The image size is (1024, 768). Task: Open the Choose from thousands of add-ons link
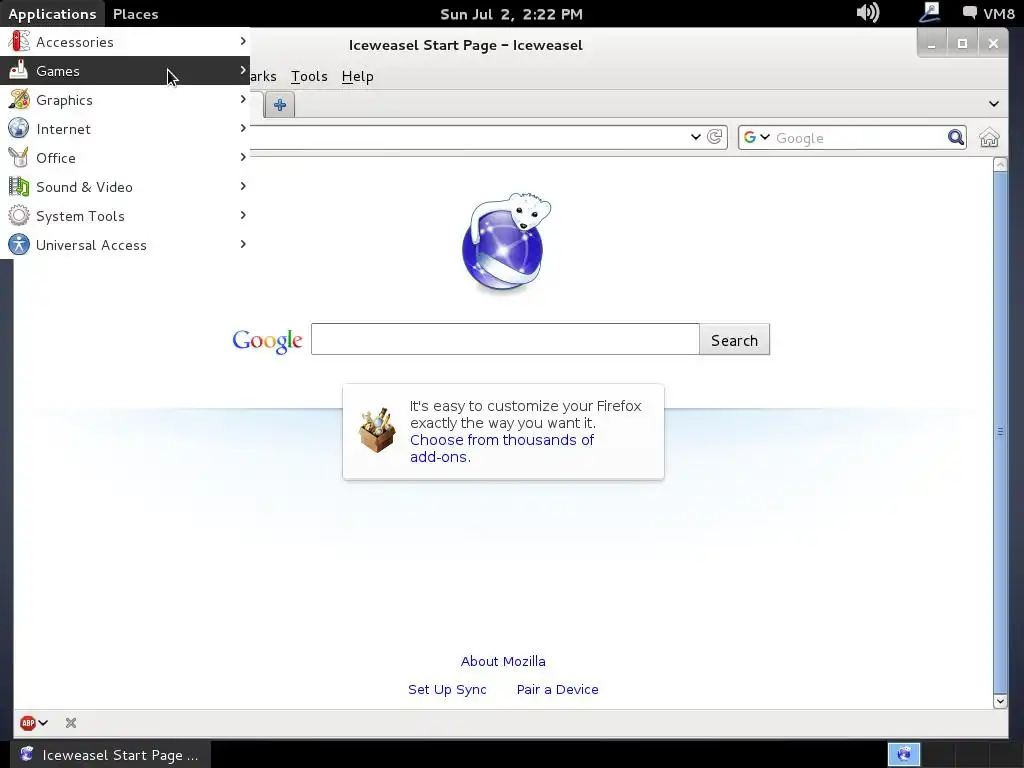(502, 448)
